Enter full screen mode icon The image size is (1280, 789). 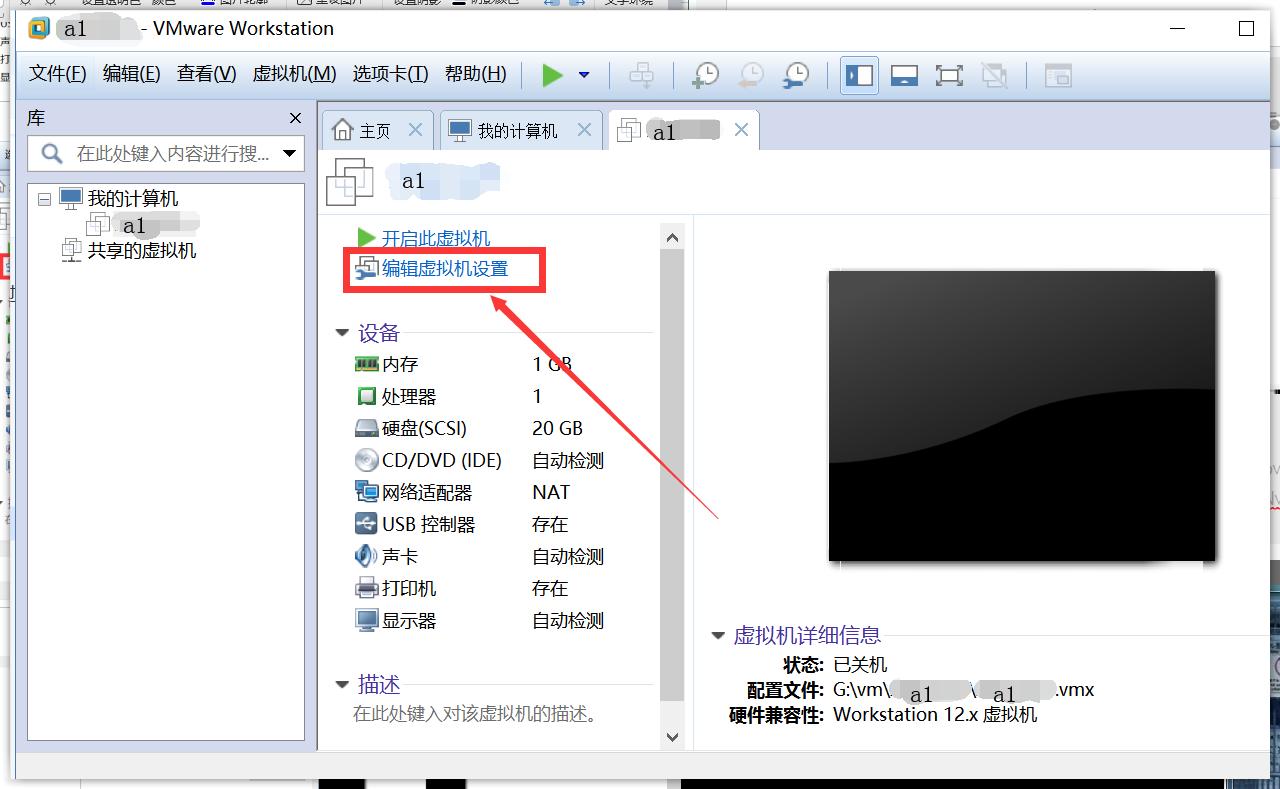949,75
